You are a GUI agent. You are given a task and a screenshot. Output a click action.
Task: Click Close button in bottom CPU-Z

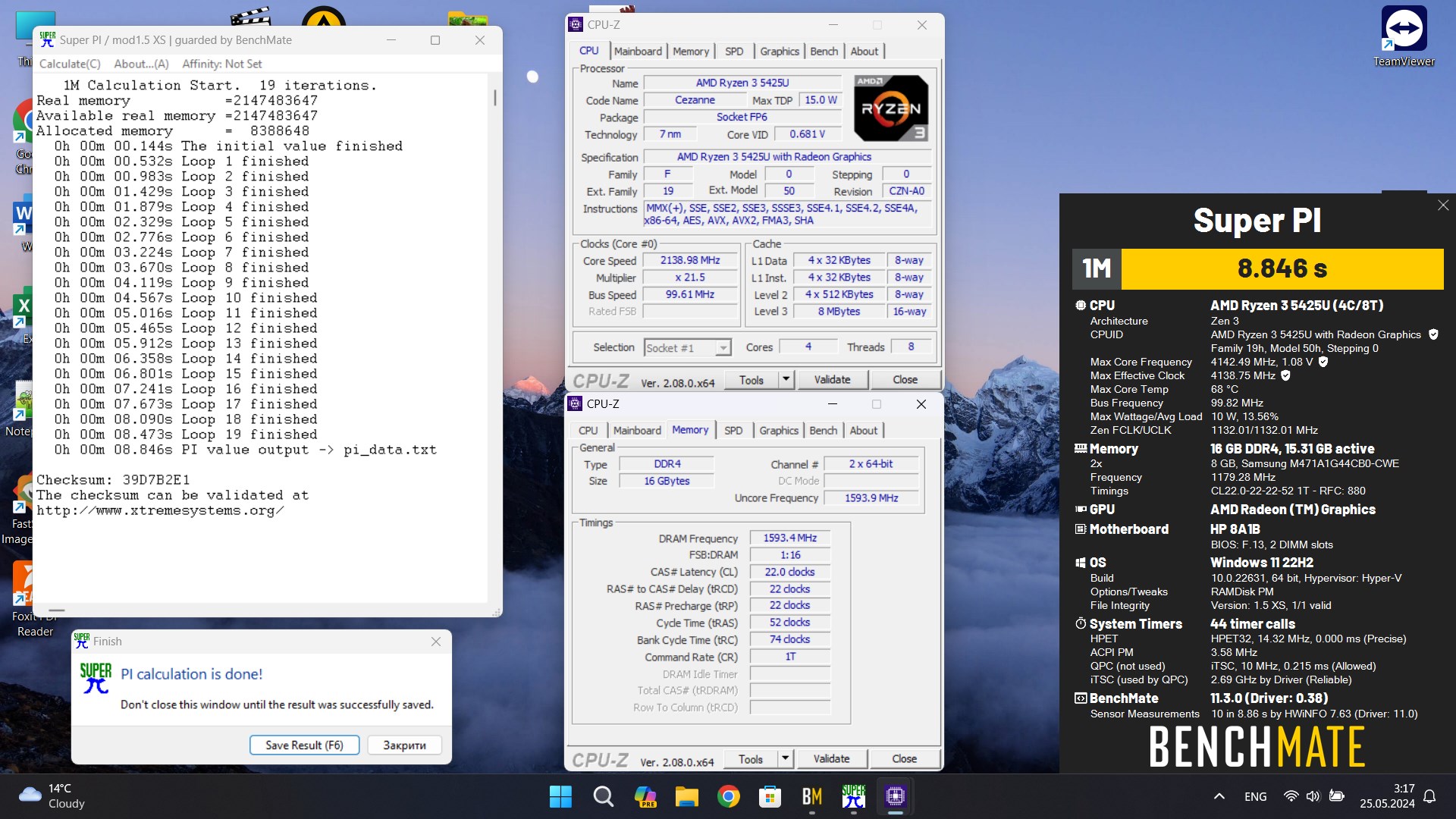904,758
